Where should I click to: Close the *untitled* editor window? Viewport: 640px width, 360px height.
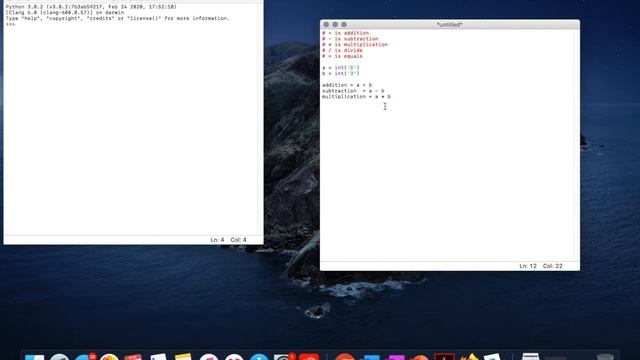point(326,25)
